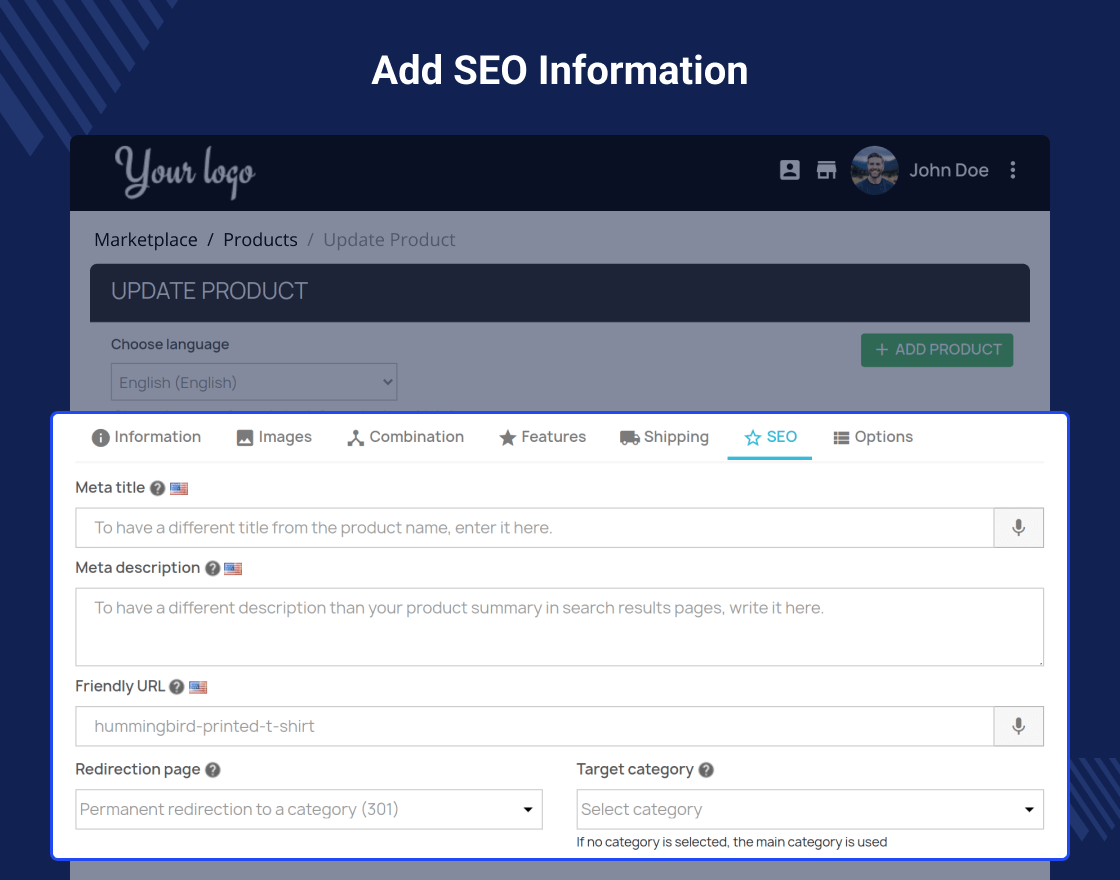Open the Choose language dropdown
The width and height of the screenshot is (1120, 880).
click(x=254, y=382)
